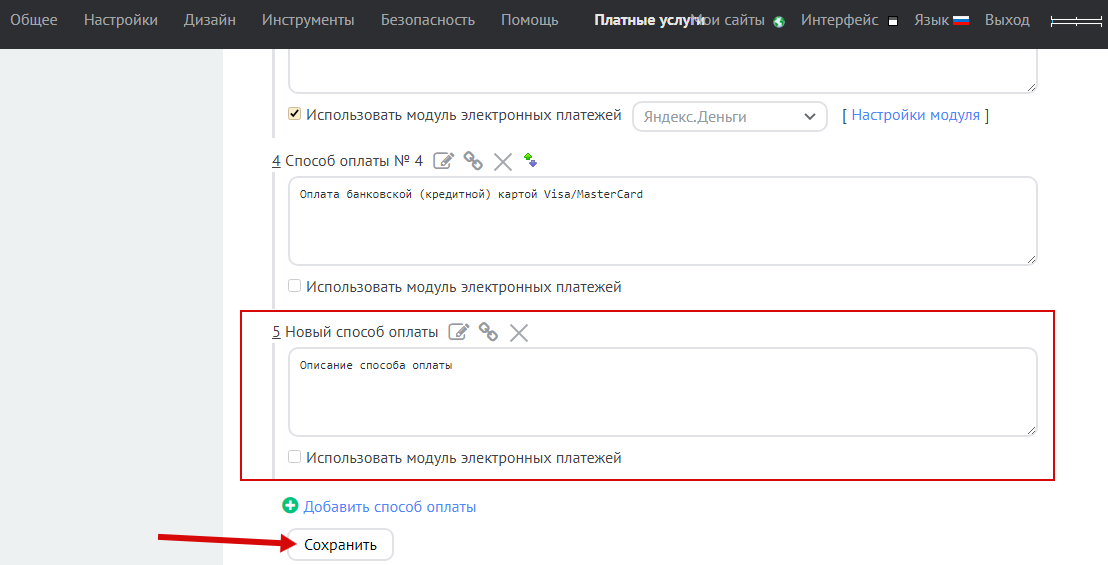Click green plus icon to add payment method
This screenshot has height=565, width=1108.
click(x=291, y=506)
